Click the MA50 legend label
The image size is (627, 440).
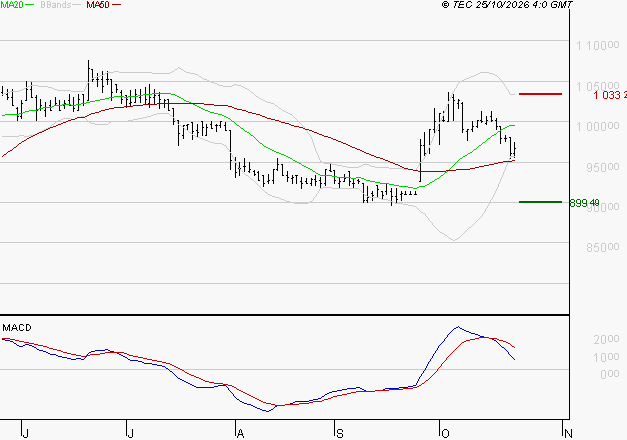(x=98, y=5)
